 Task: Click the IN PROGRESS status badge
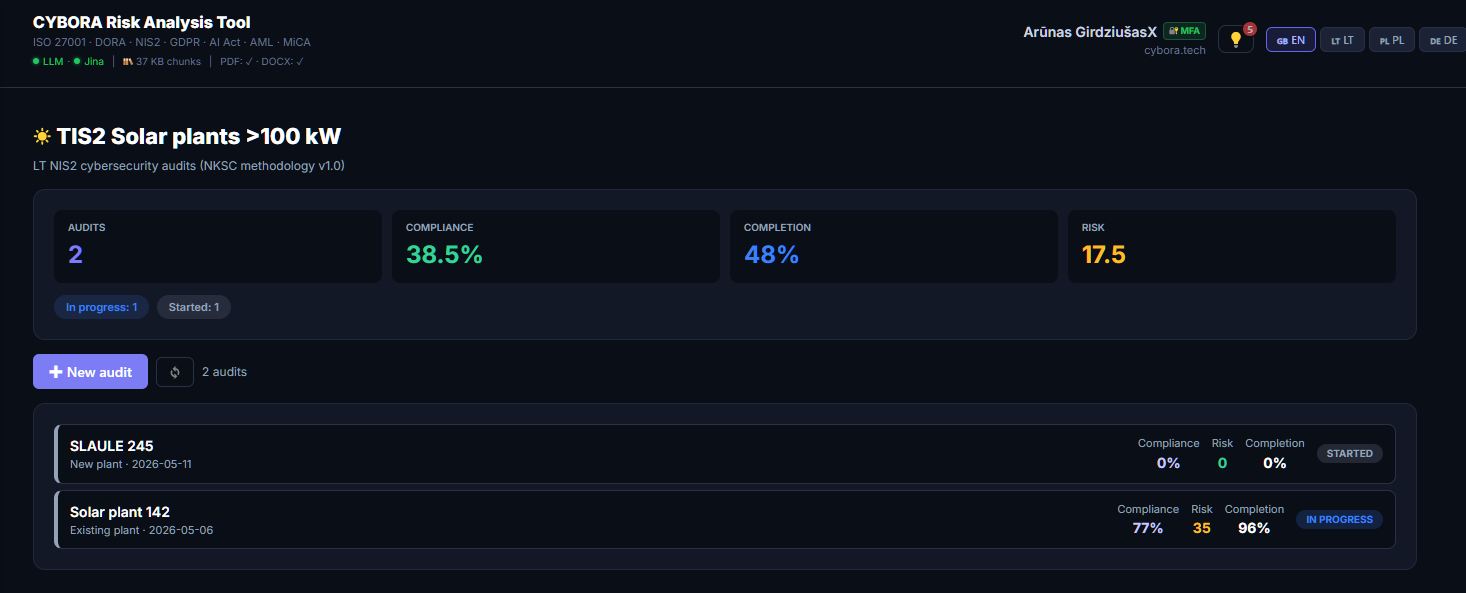(x=1339, y=520)
